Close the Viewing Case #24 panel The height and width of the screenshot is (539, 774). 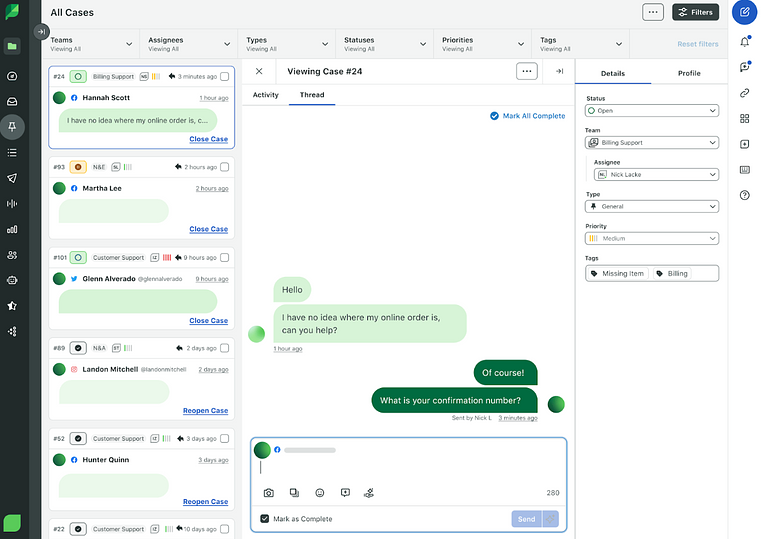[259, 71]
